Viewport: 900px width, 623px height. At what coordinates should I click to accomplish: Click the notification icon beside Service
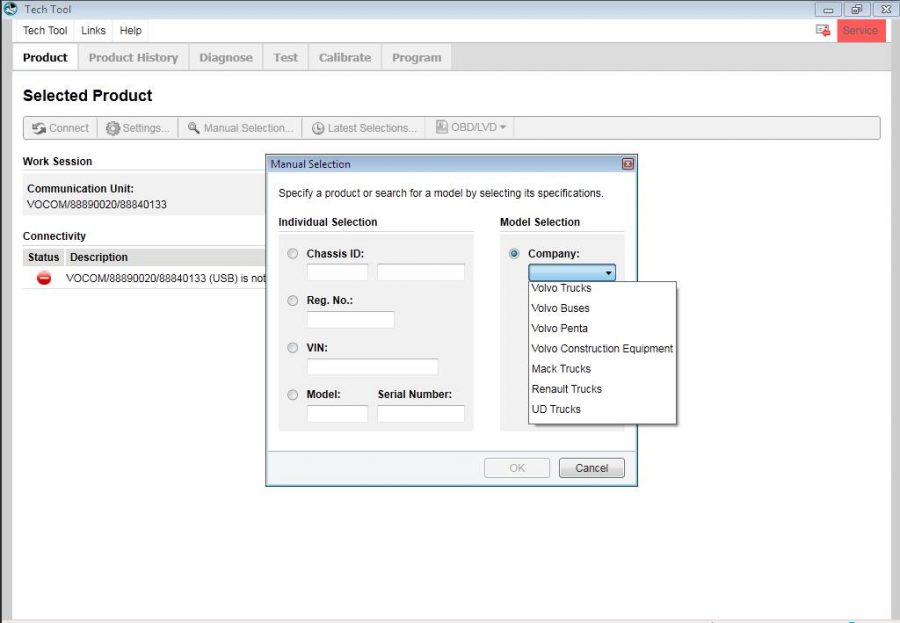822,30
